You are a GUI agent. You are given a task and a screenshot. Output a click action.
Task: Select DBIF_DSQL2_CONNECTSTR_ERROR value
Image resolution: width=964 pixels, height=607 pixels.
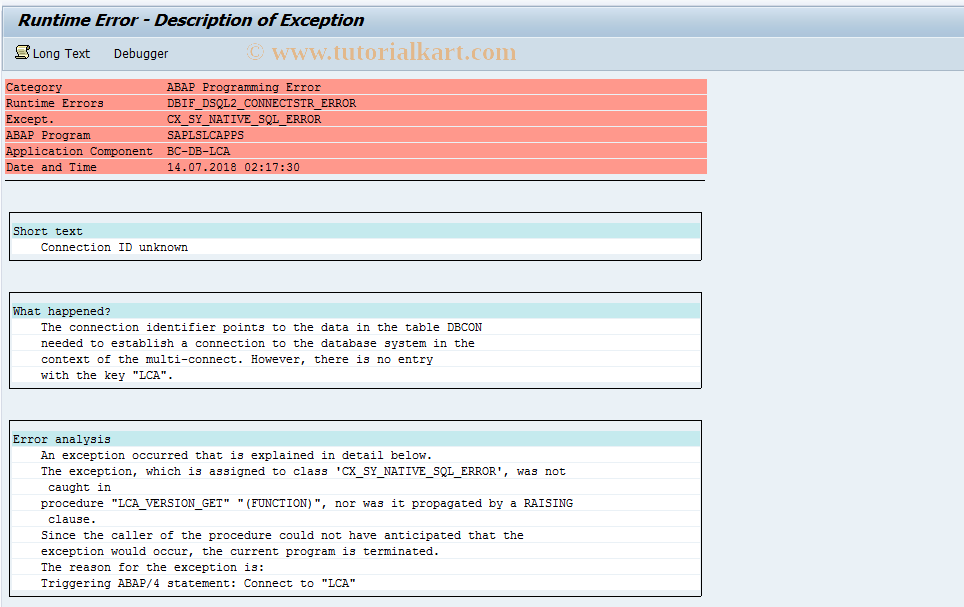pyautogui.click(x=261, y=103)
